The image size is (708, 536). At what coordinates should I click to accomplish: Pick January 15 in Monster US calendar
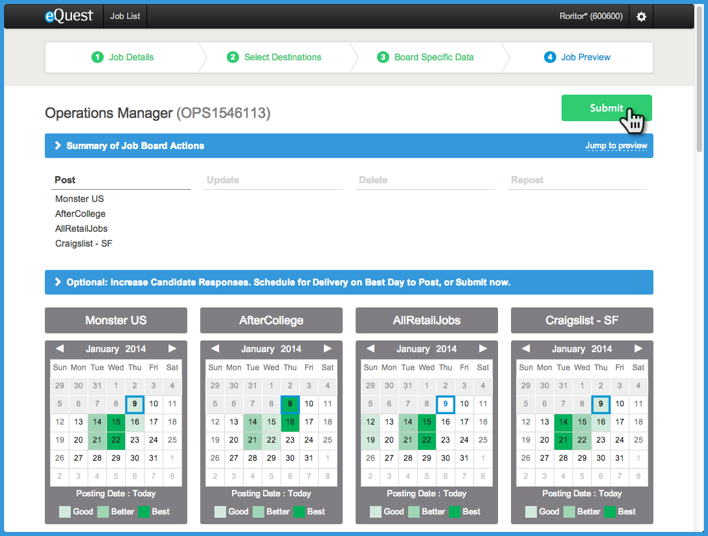tap(116, 422)
